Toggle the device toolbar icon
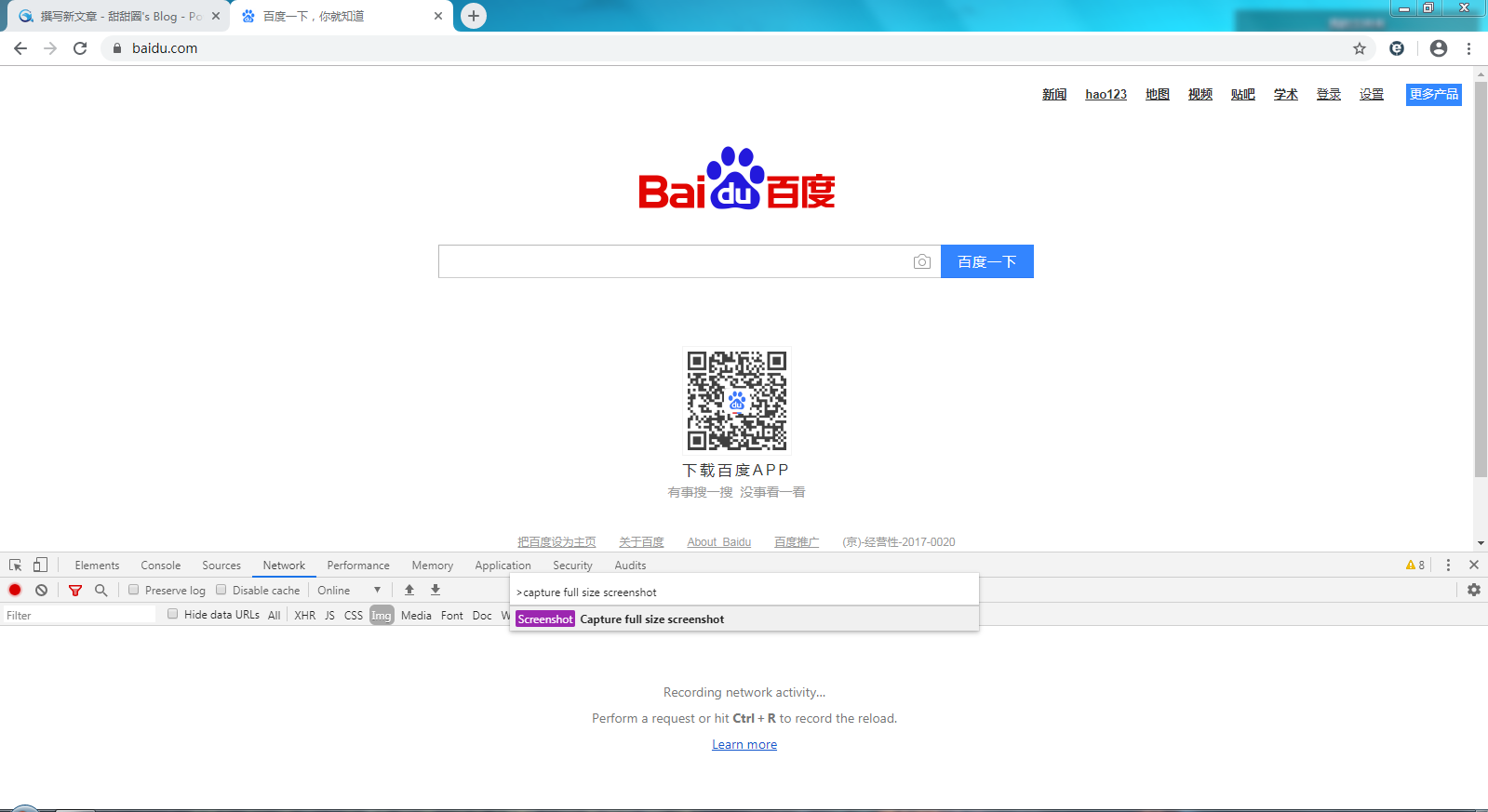The width and height of the screenshot is (1488, 812). pos(40,565)
